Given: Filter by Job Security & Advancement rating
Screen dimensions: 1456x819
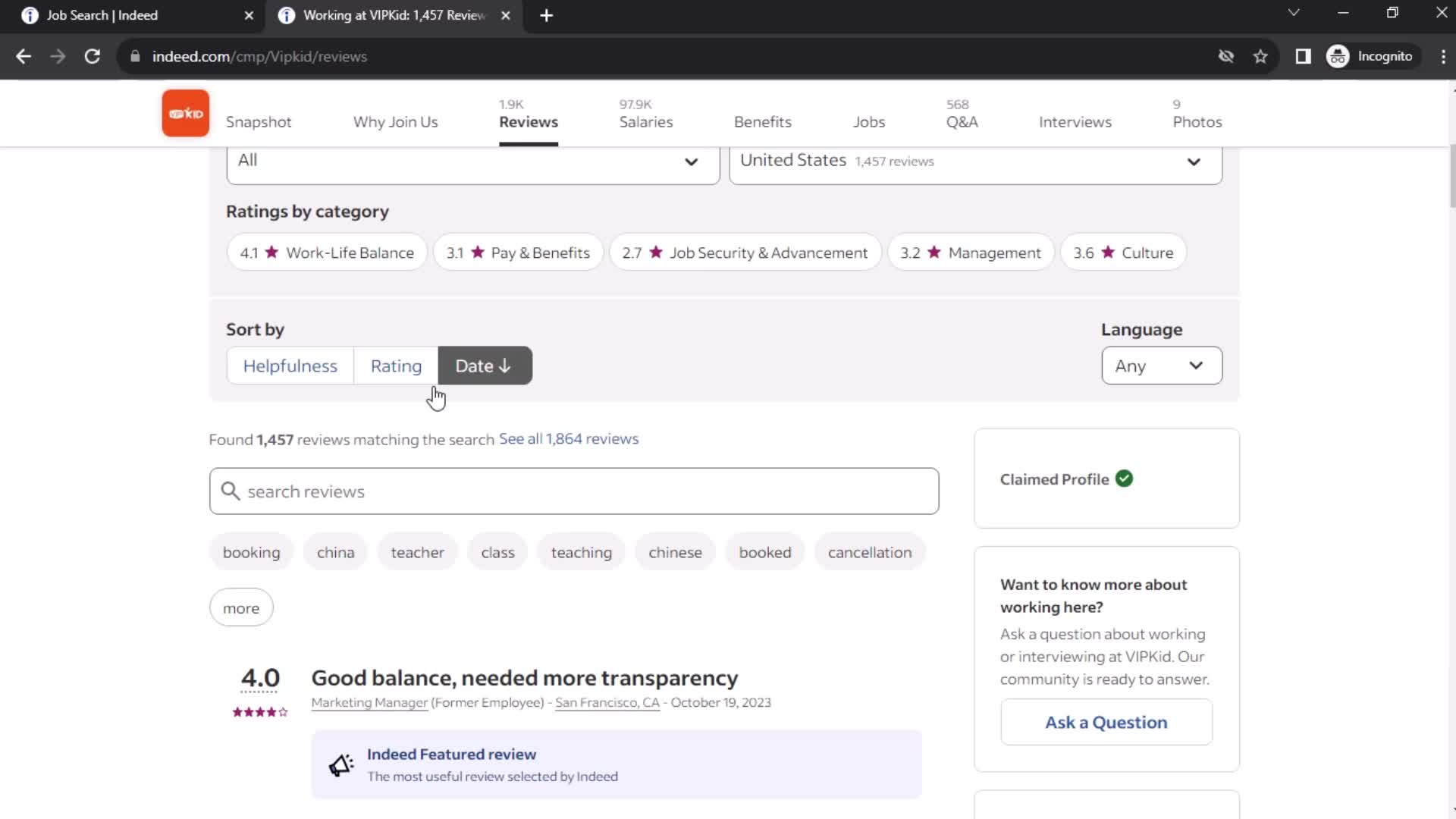Looking at the screenshot, I should [745, 253].
